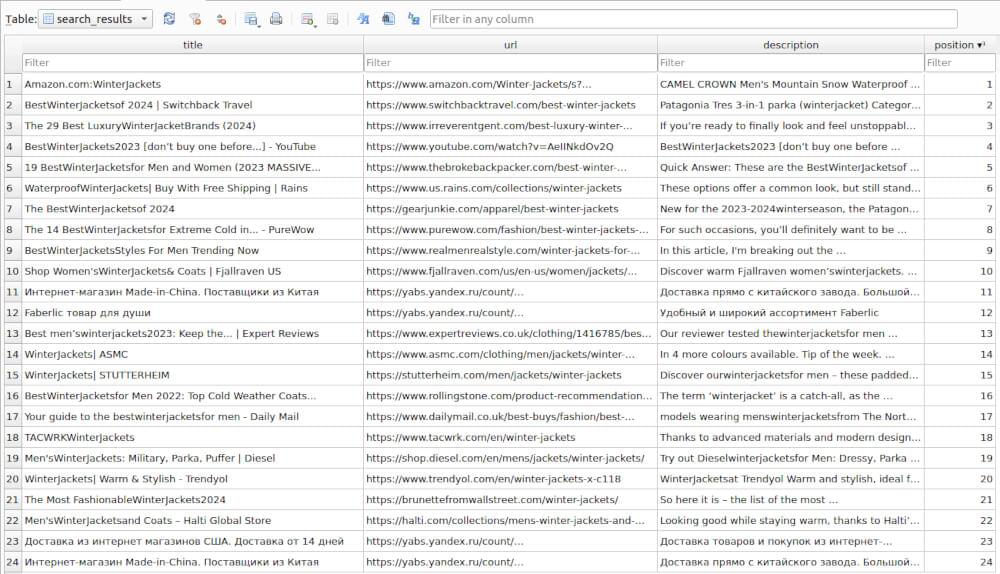
Task: Save the table as currently displayed
Action: point(251,19)
